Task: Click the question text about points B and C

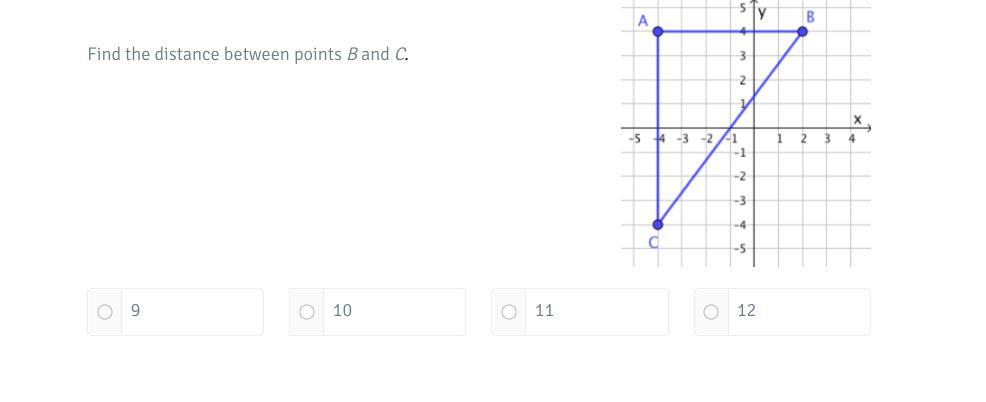Action: 248,55
